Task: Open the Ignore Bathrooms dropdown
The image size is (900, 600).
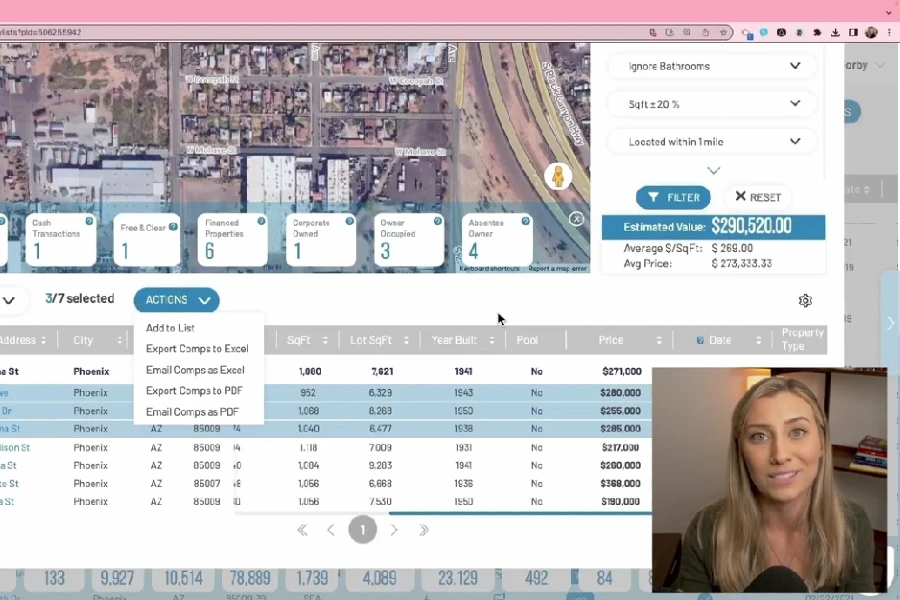Action: click(x=713, y=66)
